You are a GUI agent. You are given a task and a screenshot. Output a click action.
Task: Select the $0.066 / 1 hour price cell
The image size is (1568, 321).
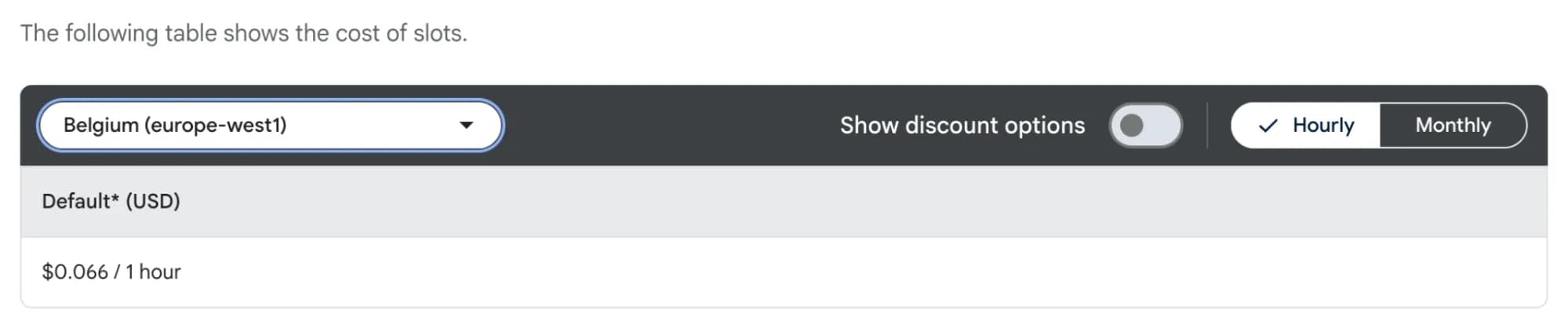click(x=111, y=272)
